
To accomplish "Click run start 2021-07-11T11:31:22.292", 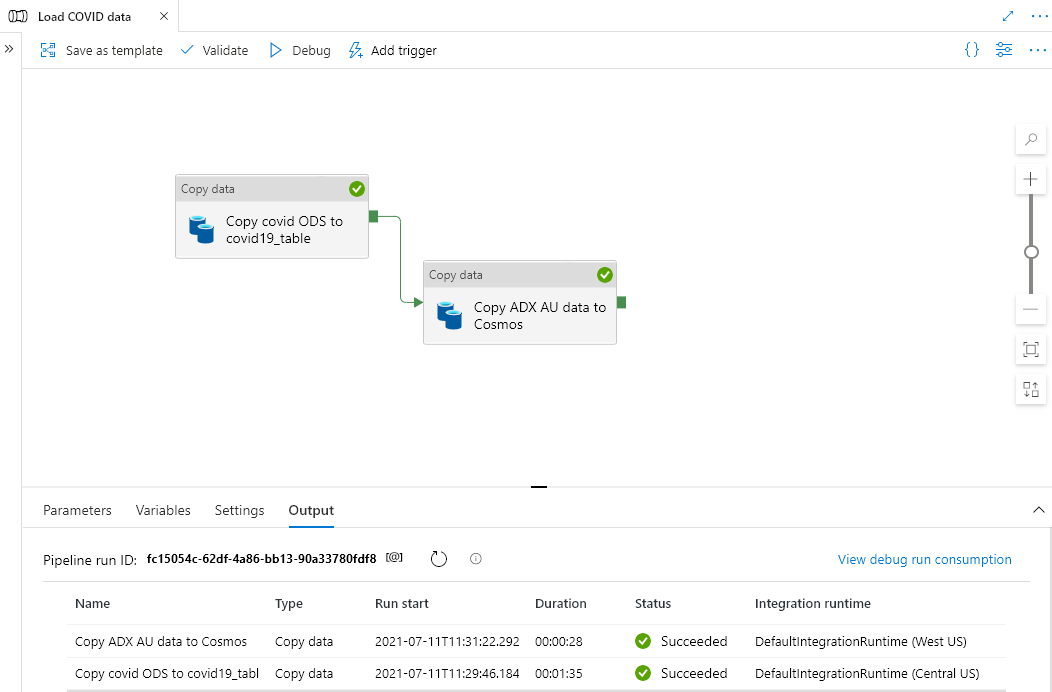I will tap(448, 641).
